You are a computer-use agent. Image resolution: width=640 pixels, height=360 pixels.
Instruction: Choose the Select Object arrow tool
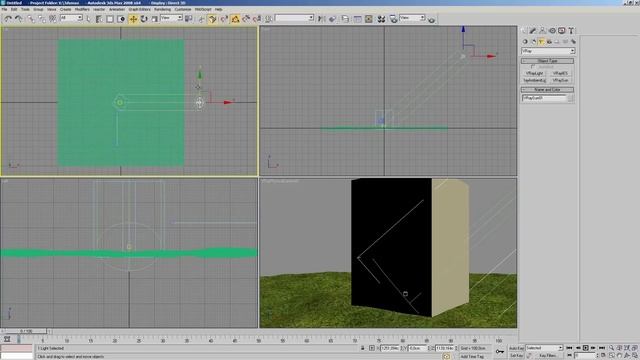tap(89, 19)
